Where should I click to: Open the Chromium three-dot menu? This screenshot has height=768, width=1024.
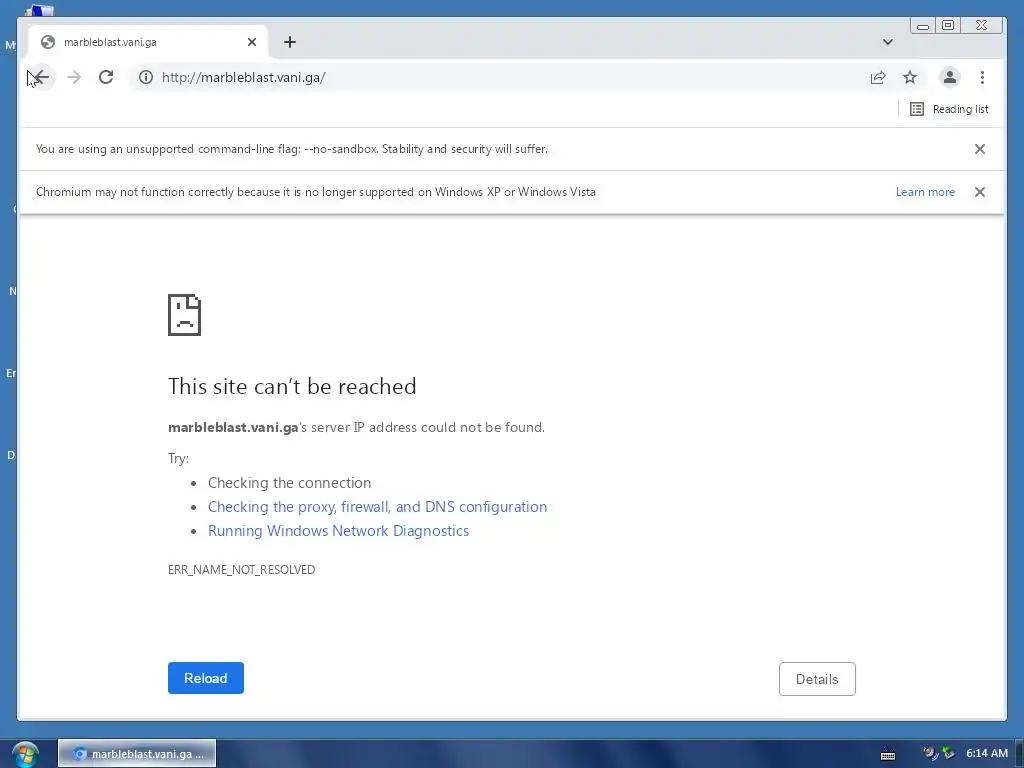[982, 77]
